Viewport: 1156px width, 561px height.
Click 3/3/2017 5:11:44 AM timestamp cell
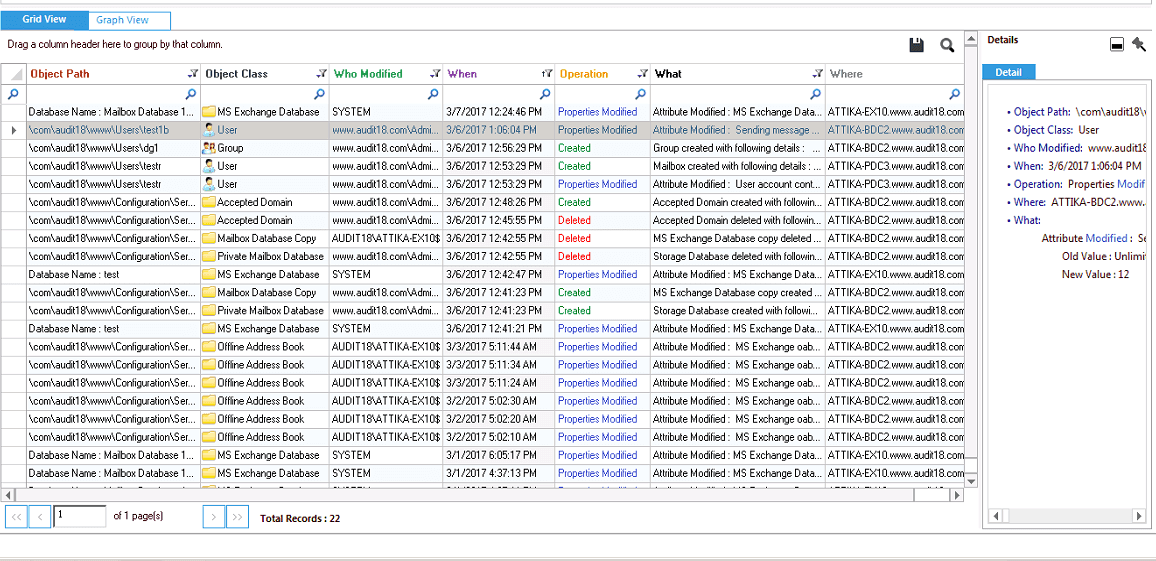[x=499, y=346]
